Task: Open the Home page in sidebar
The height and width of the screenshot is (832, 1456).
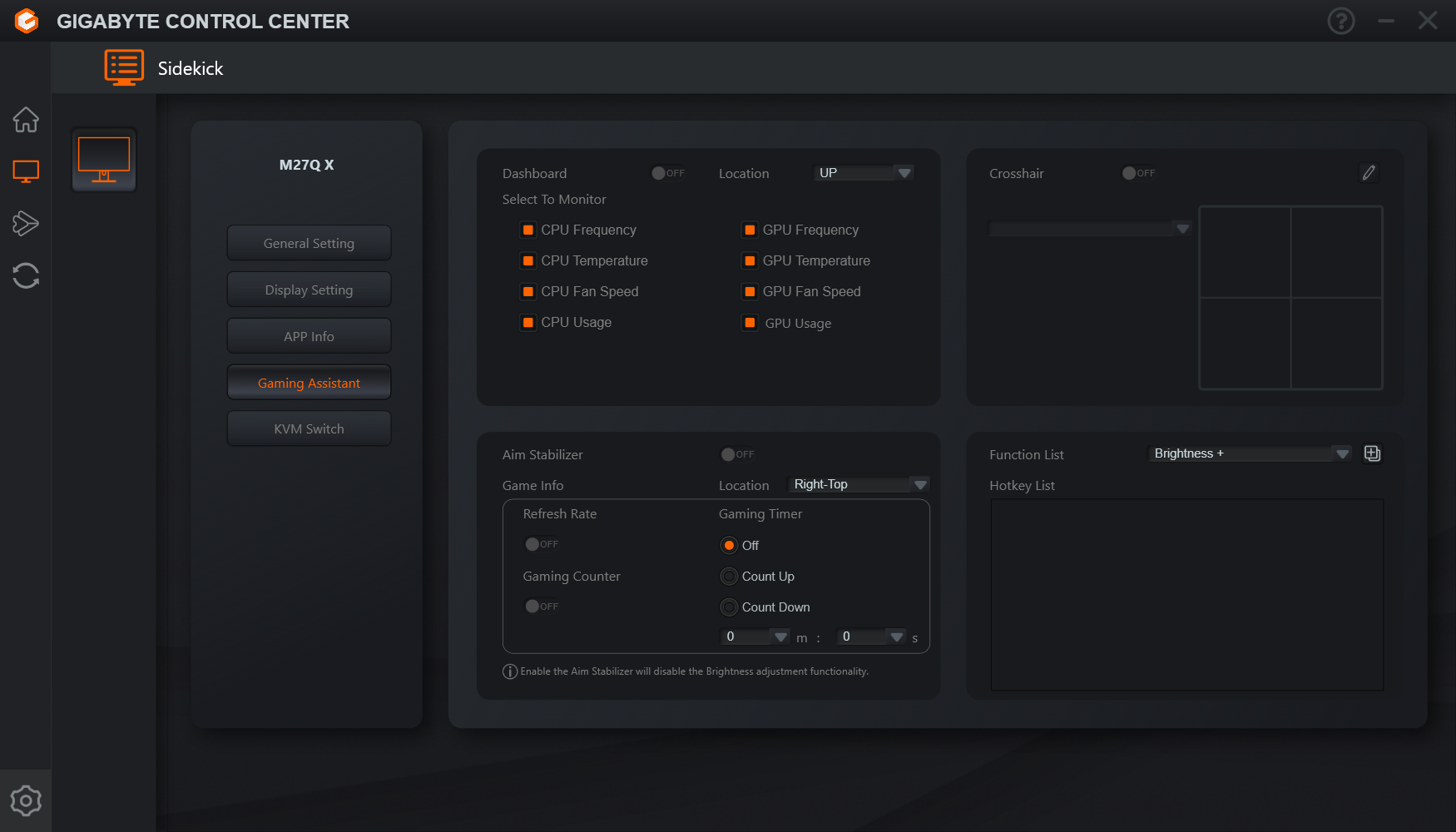Action: click(26, 120)
